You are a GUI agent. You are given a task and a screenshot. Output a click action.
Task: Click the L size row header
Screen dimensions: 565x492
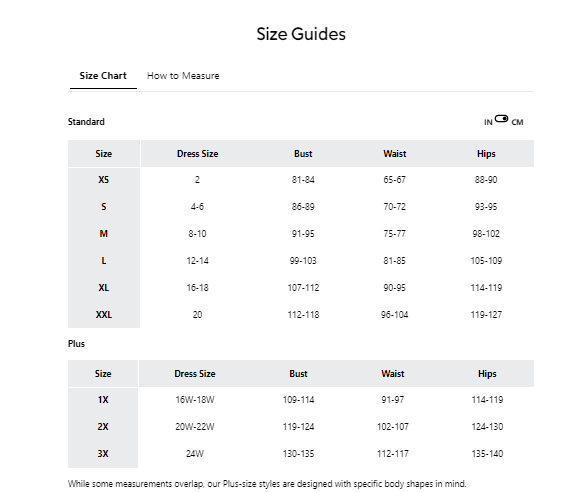point(104,261)
